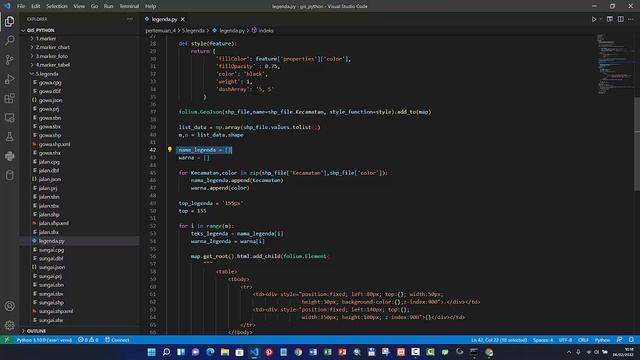Screen dimensions: 640x360
Task: Select legenda.py in Explorer
Action: (51, 241)
